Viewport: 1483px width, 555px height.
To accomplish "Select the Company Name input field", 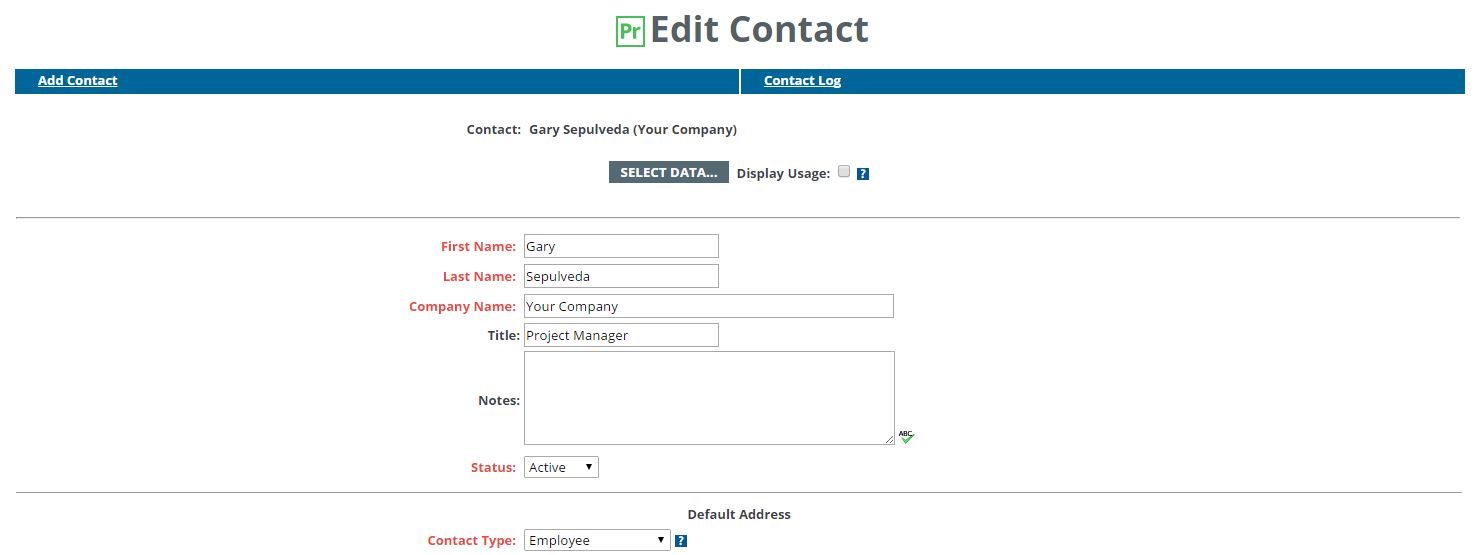I will click(709, 306).
